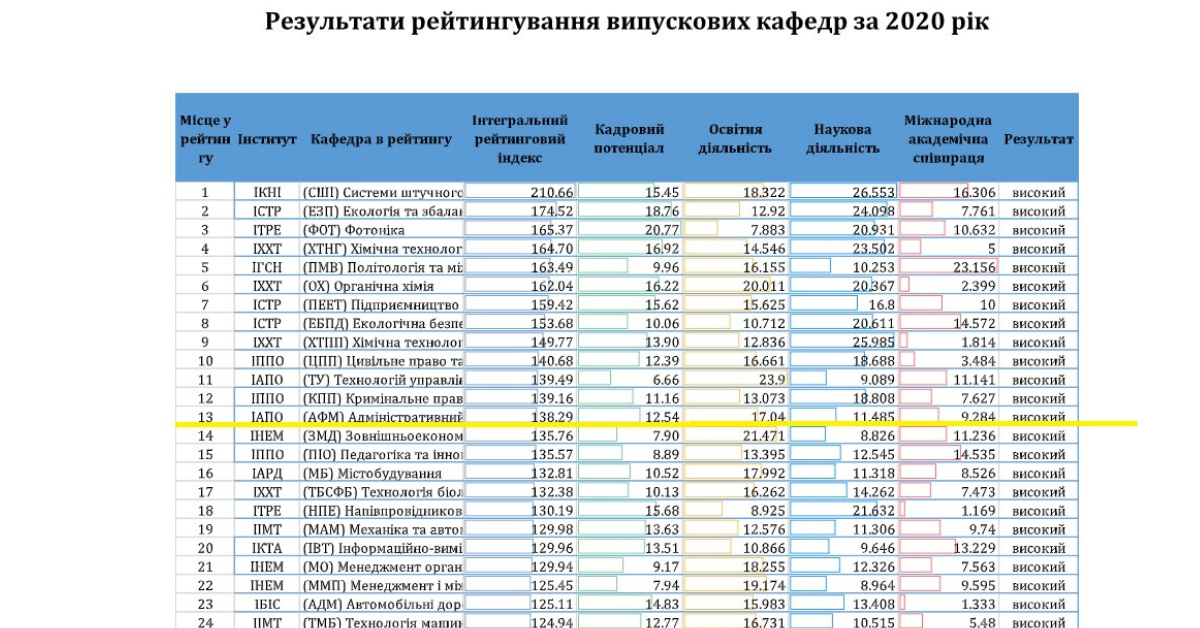
Task: Click the 'ІКТА' institute cell
Action: coord(267,547)
